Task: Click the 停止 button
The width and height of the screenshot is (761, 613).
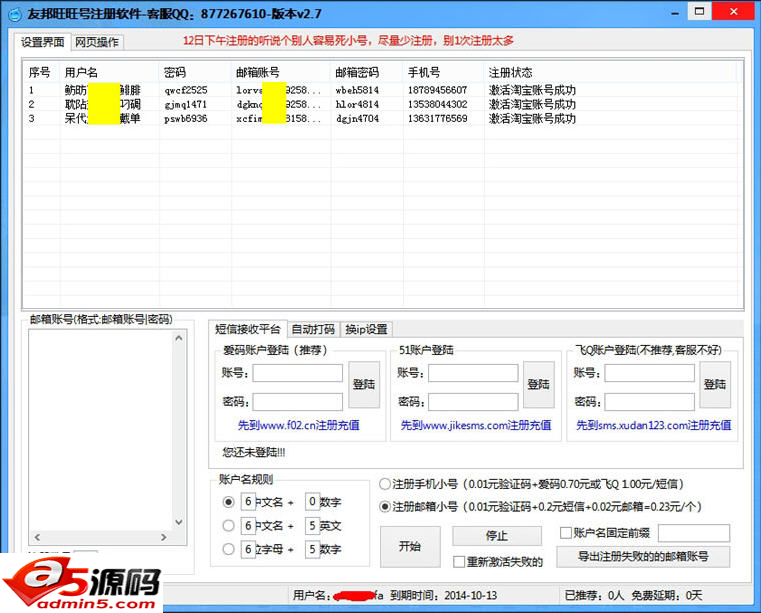Action: 497,536
